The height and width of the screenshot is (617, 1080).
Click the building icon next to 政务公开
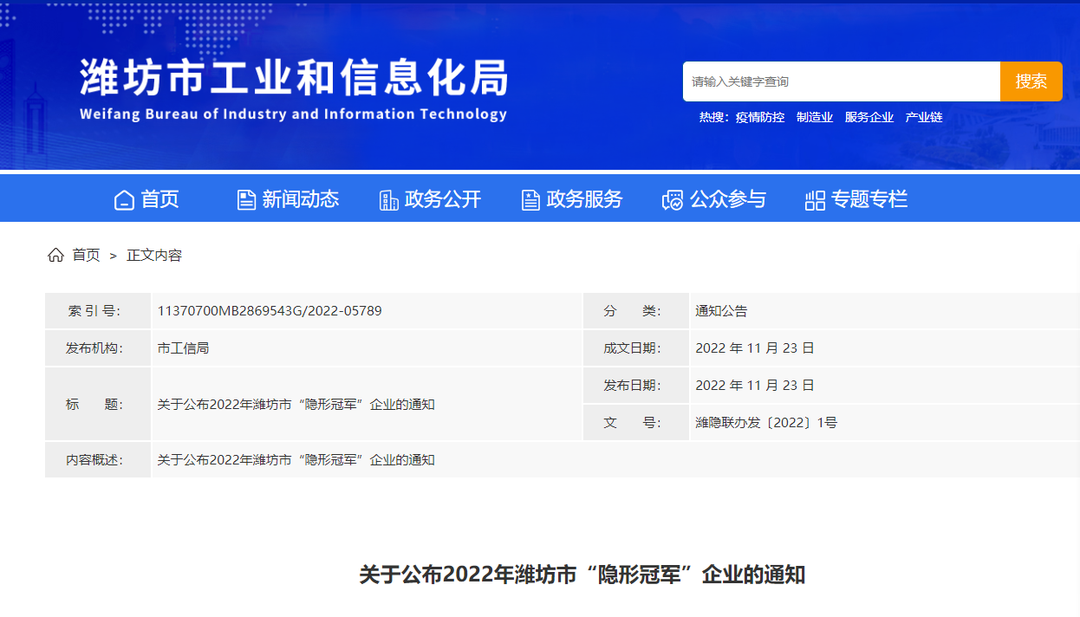pos(389,200)
